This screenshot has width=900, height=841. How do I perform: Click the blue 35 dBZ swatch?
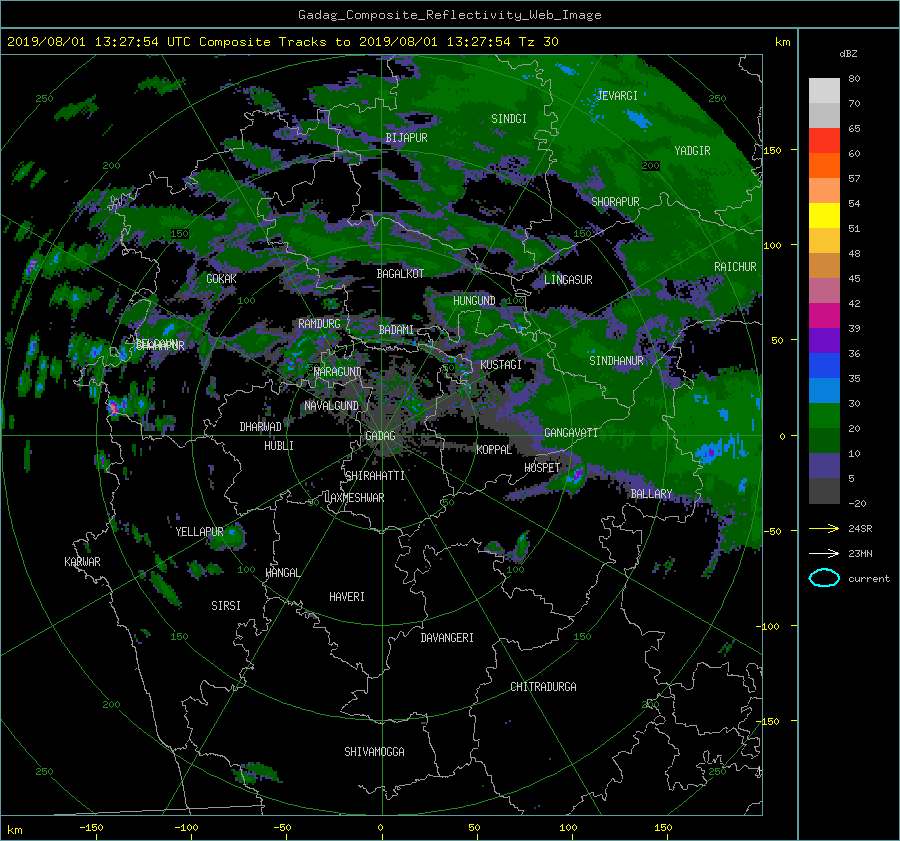pyautogui.click(x=824, y=366)
